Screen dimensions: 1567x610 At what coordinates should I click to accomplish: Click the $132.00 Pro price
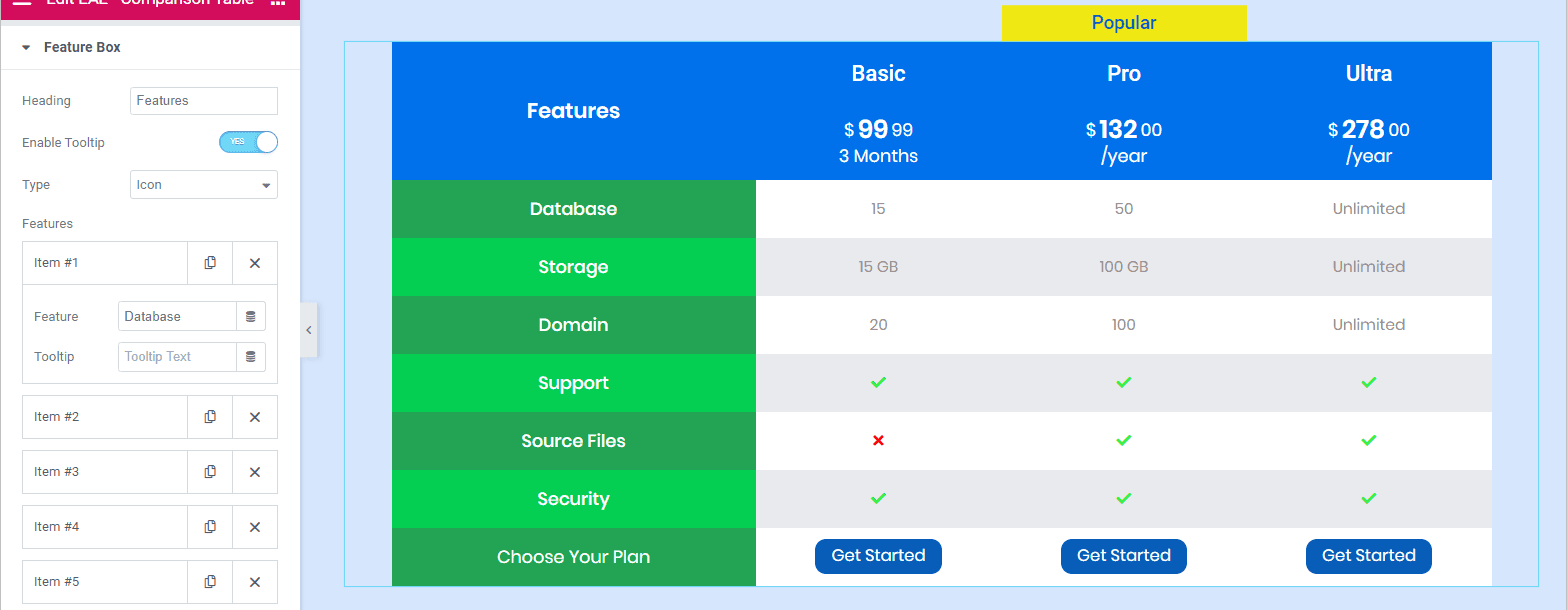pos(1124,129)
